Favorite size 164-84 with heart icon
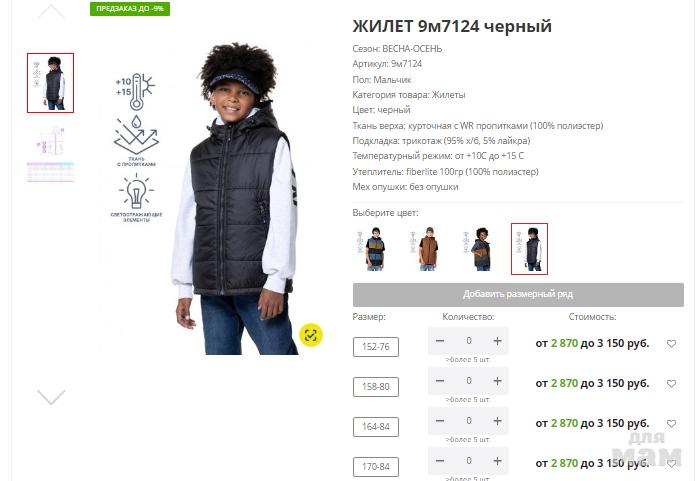 [x=671, y=424]
